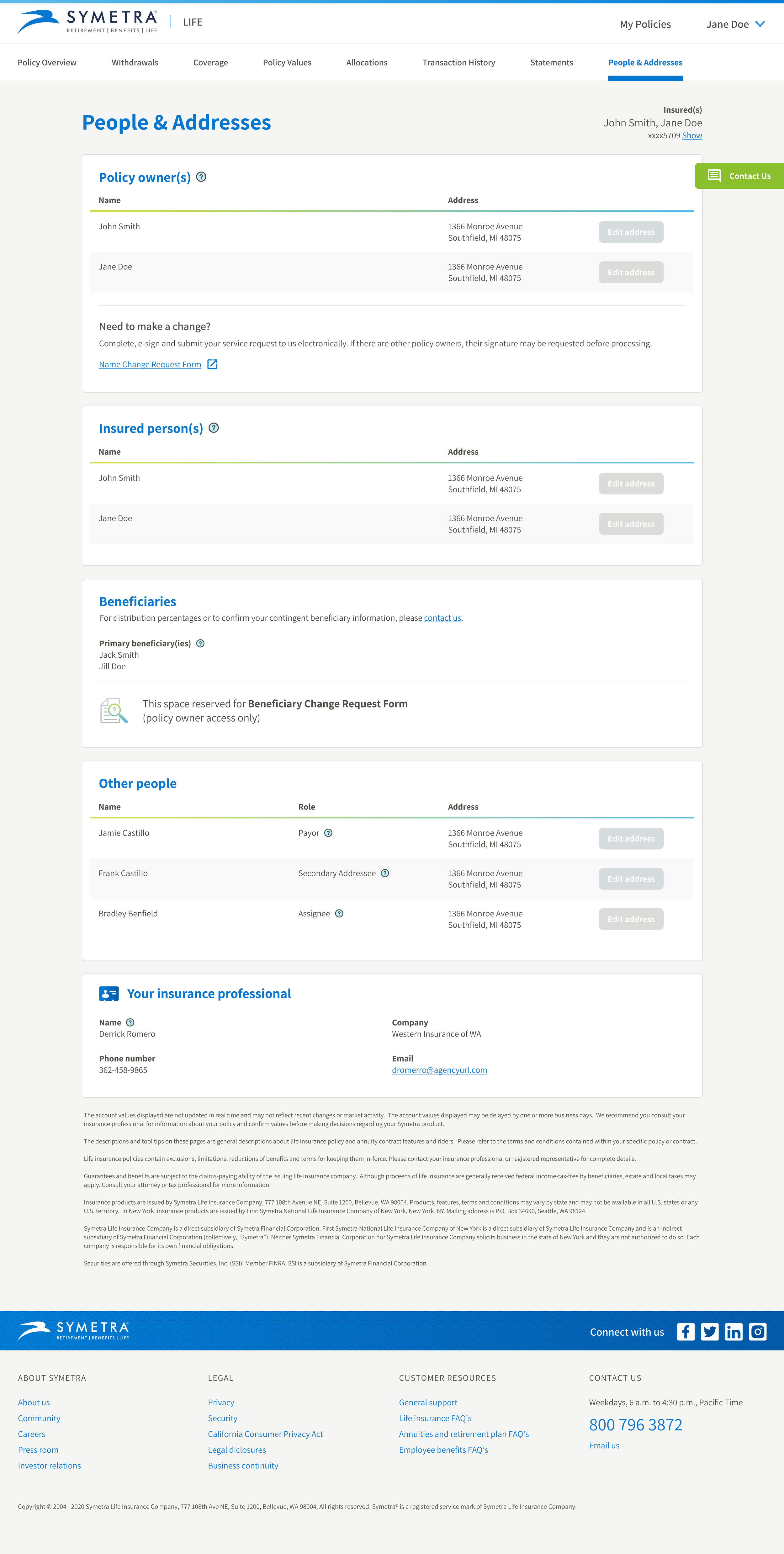Click the LinkedIn icon under Connect with us

(x=734, y=1332)
